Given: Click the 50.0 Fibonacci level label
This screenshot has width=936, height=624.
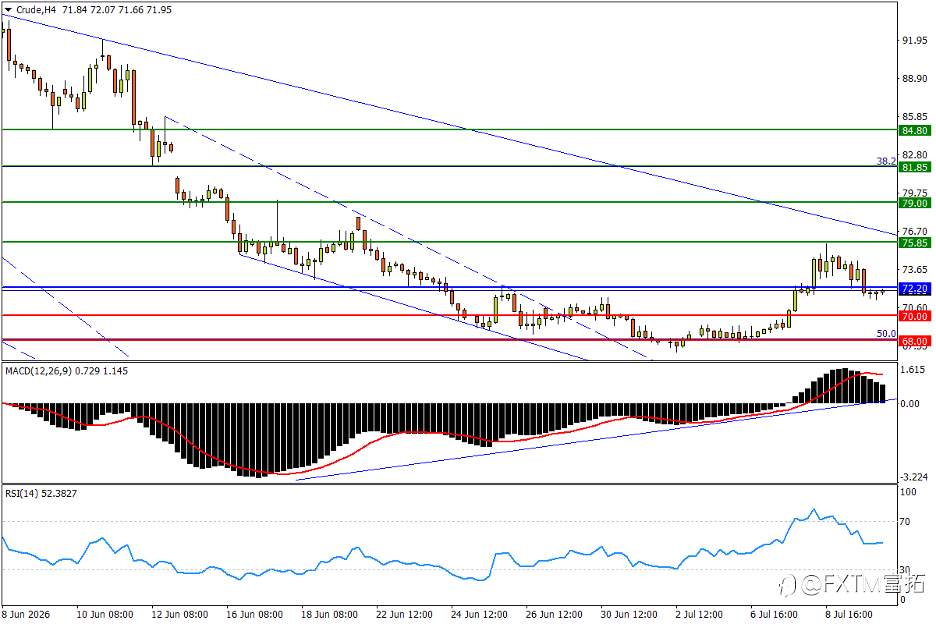Looking at the screenshot, I should (x=886, y=333).
